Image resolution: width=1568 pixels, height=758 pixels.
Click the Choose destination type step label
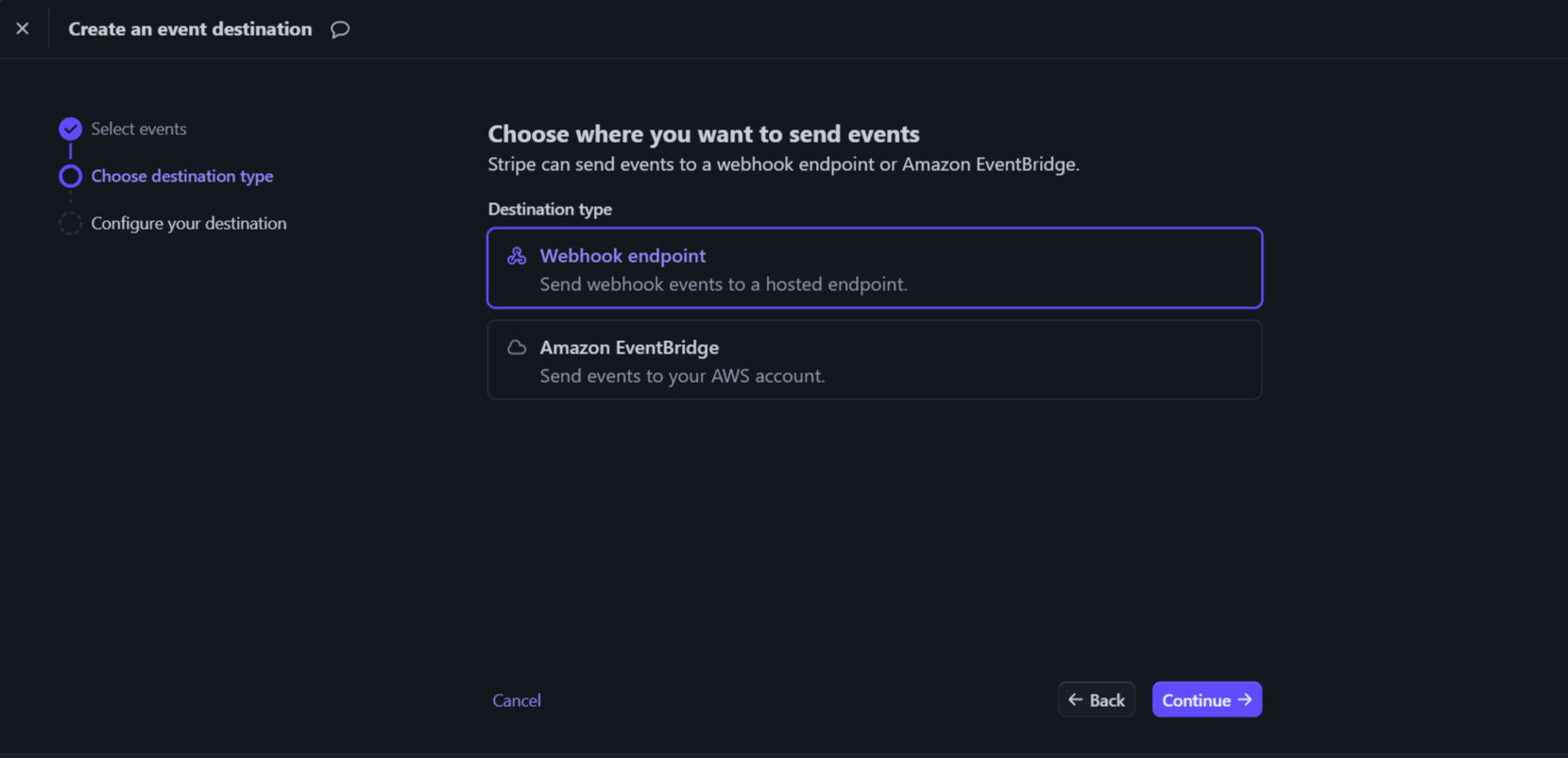(x=181, y=176)
